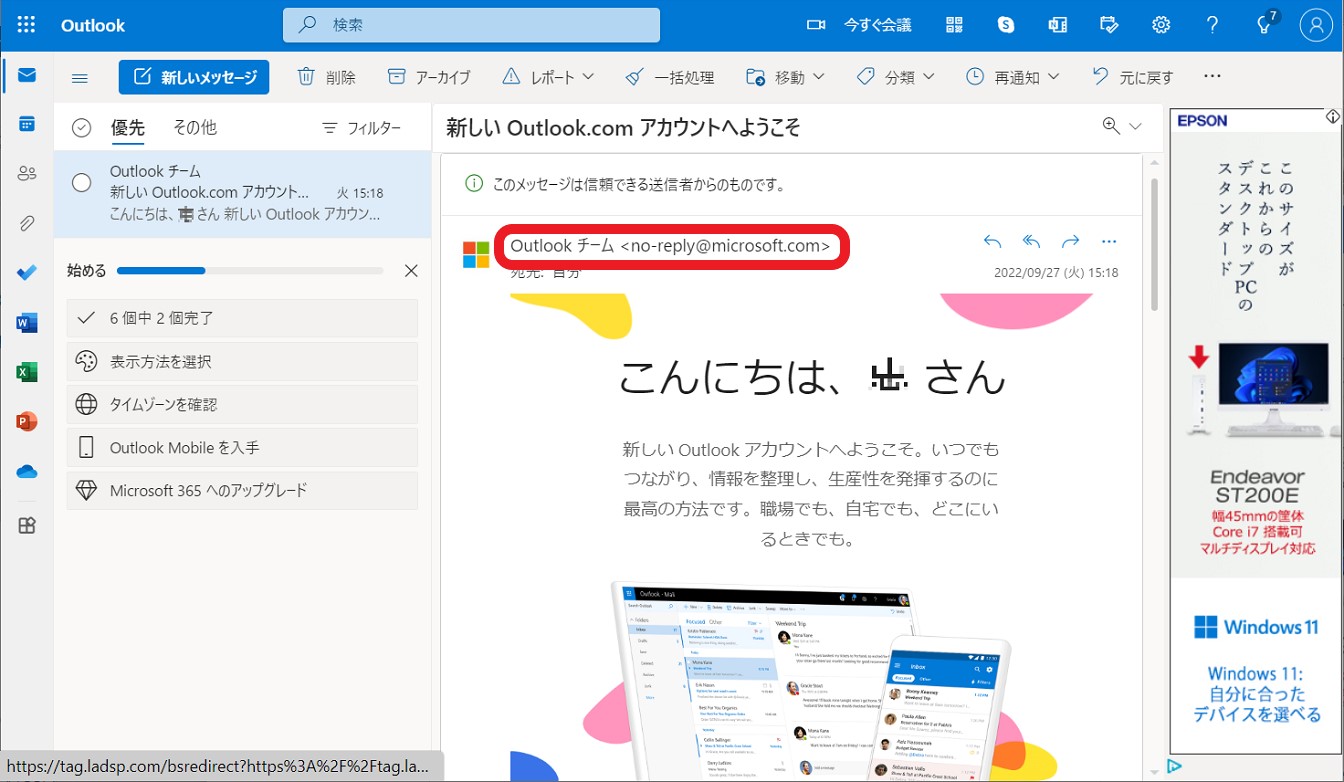This screenshot has height=782, width=1344.
Task: Launch Excel from the sidebar
Action: tap(27, 372)
